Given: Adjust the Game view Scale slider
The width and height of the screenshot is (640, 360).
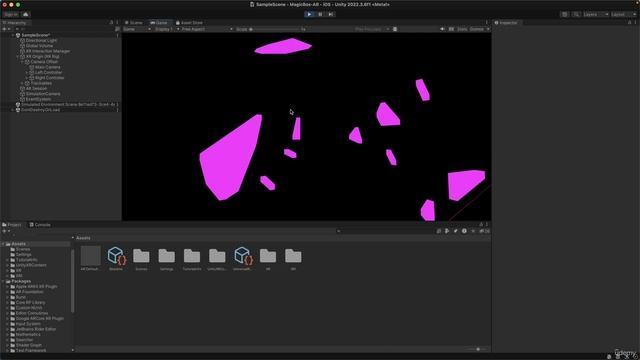Looking at the screenshot, I should 274,29.
